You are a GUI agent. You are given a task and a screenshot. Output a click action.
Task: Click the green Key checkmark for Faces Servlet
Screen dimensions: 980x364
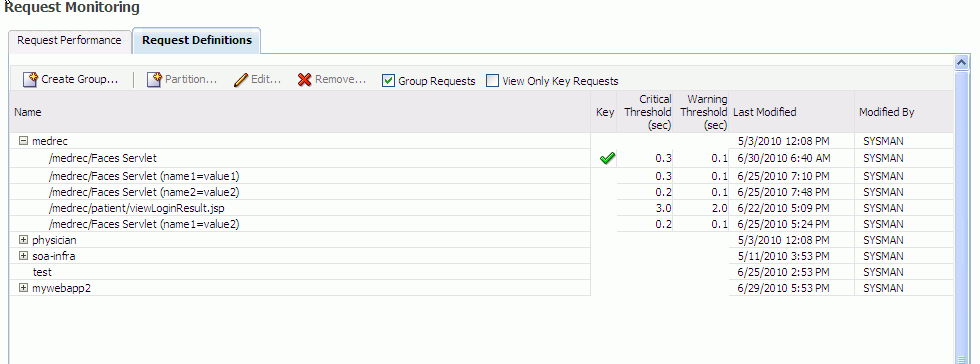(x=606, y=159)
